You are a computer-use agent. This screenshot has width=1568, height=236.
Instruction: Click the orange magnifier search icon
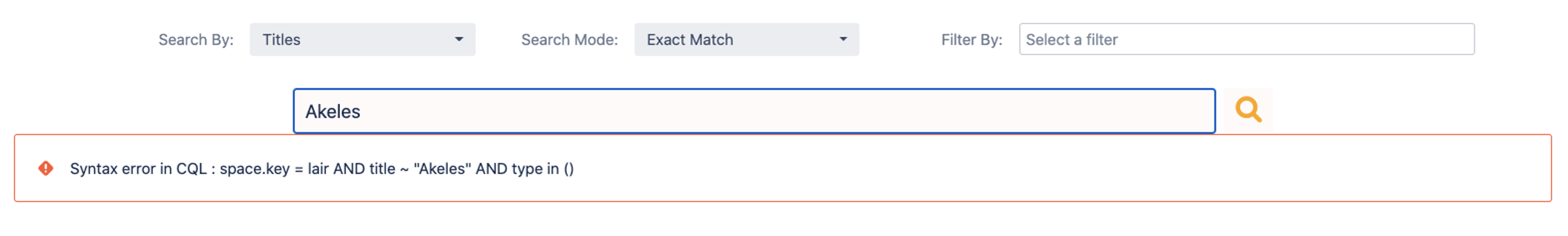[x=1248, y=110]
